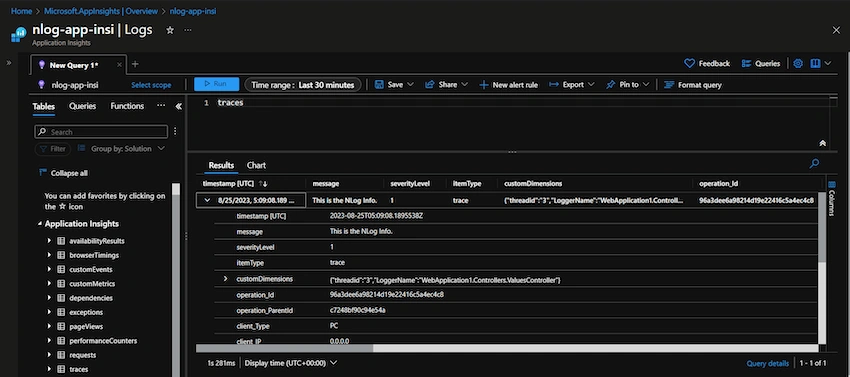This screenshot has height=377, width=850.
Task: Search results using the magnifier icon
Action: [x=814, y=163]
